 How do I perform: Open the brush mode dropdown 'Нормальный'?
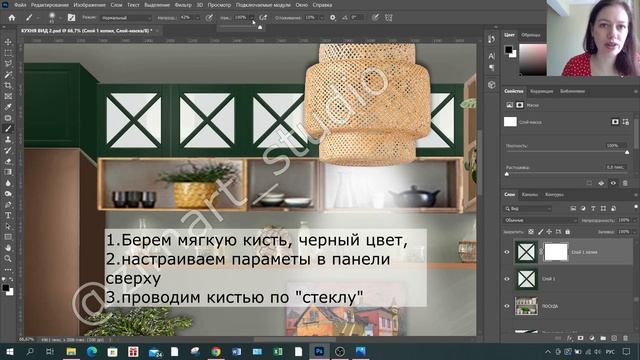[126, 18]
